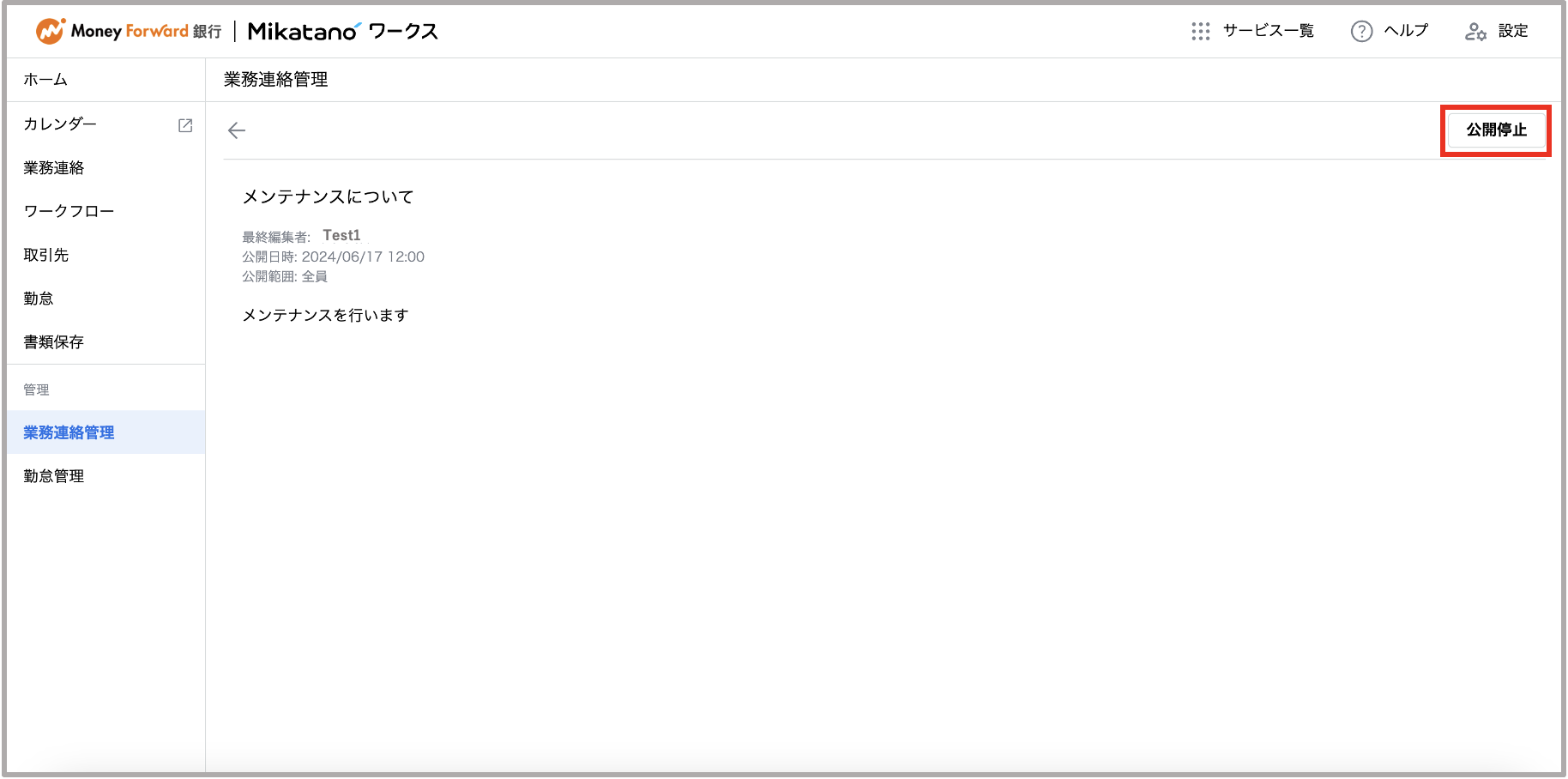Open 勤怠 in sidebar
Image resolution: width=1568 pixels, height=779 pixels.
pyautogui.click(x=106, y=299)
